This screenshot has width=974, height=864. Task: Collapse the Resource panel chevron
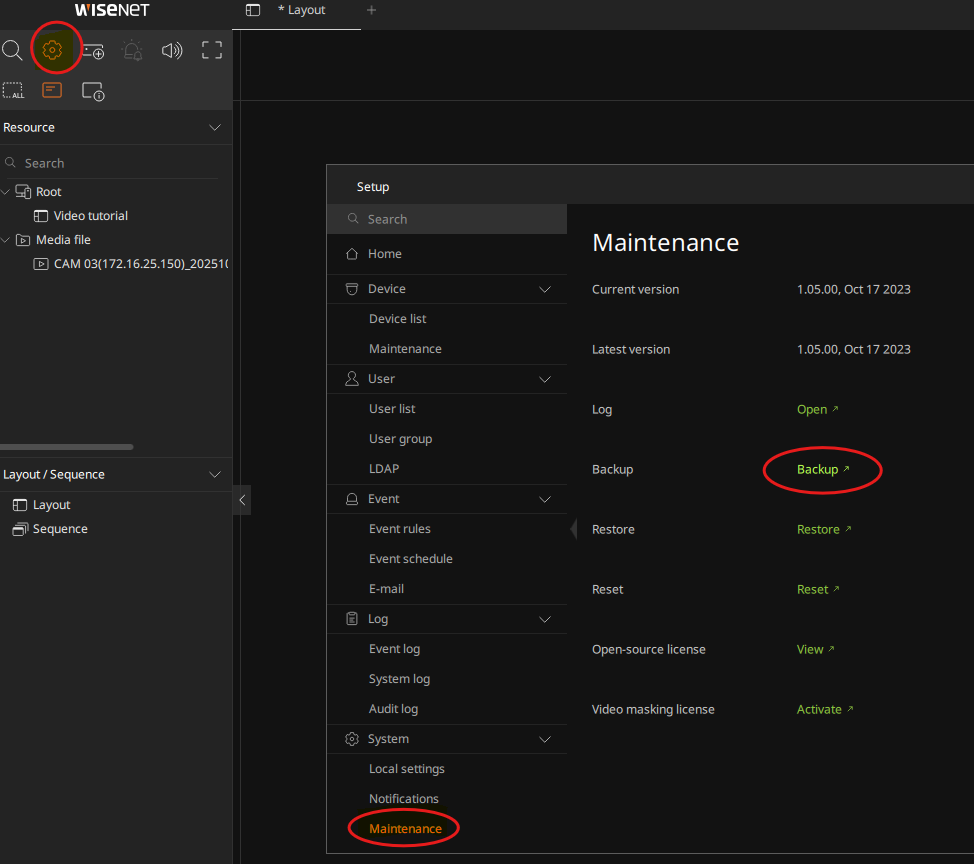(x=215, y=128)
